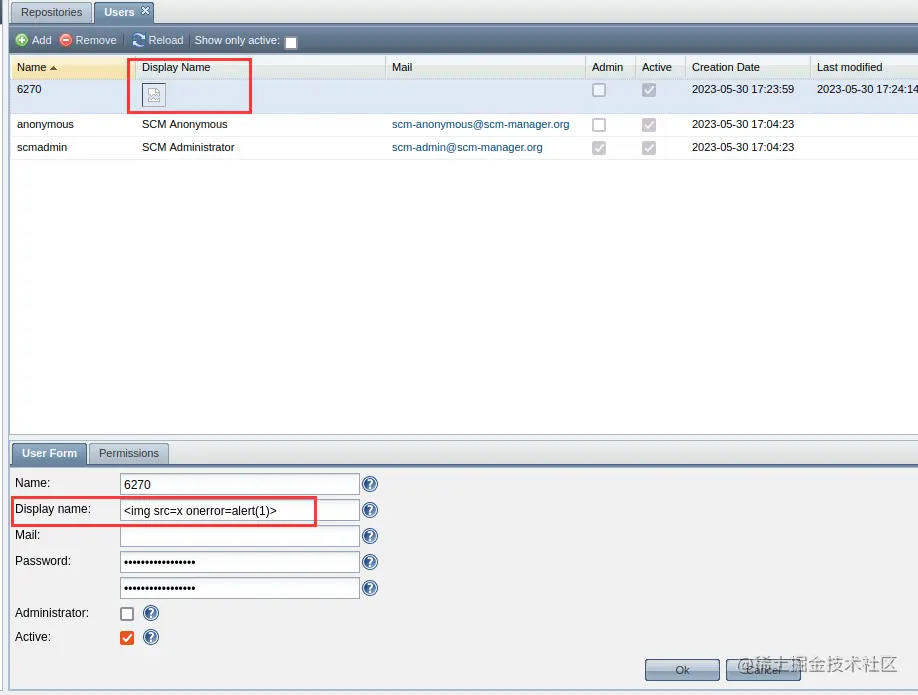Sort by the Admin column header
This screenshot has height=695, width=918.
[x=610, y=67]
